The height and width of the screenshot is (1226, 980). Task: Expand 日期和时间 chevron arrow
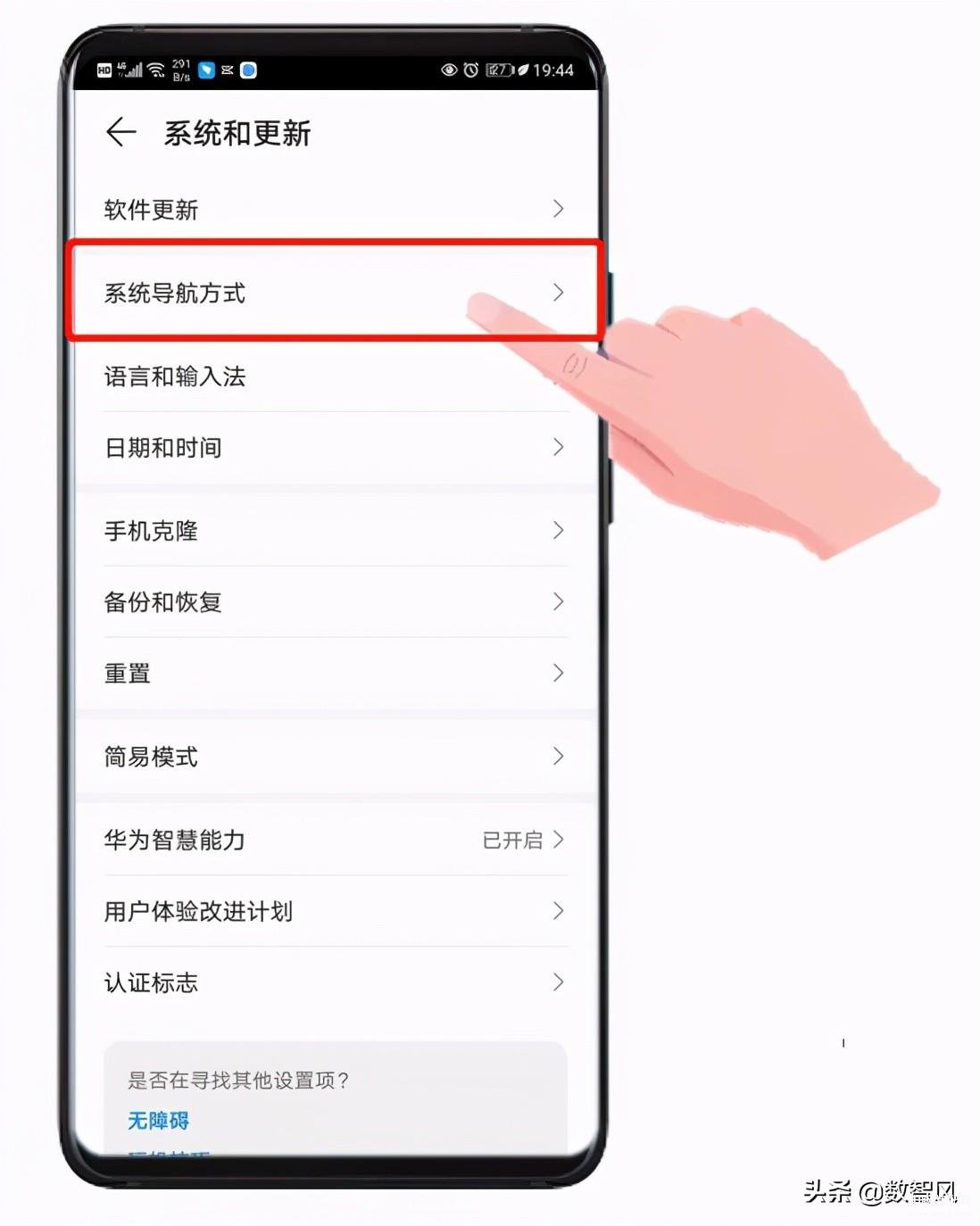(x=559, y=447)
